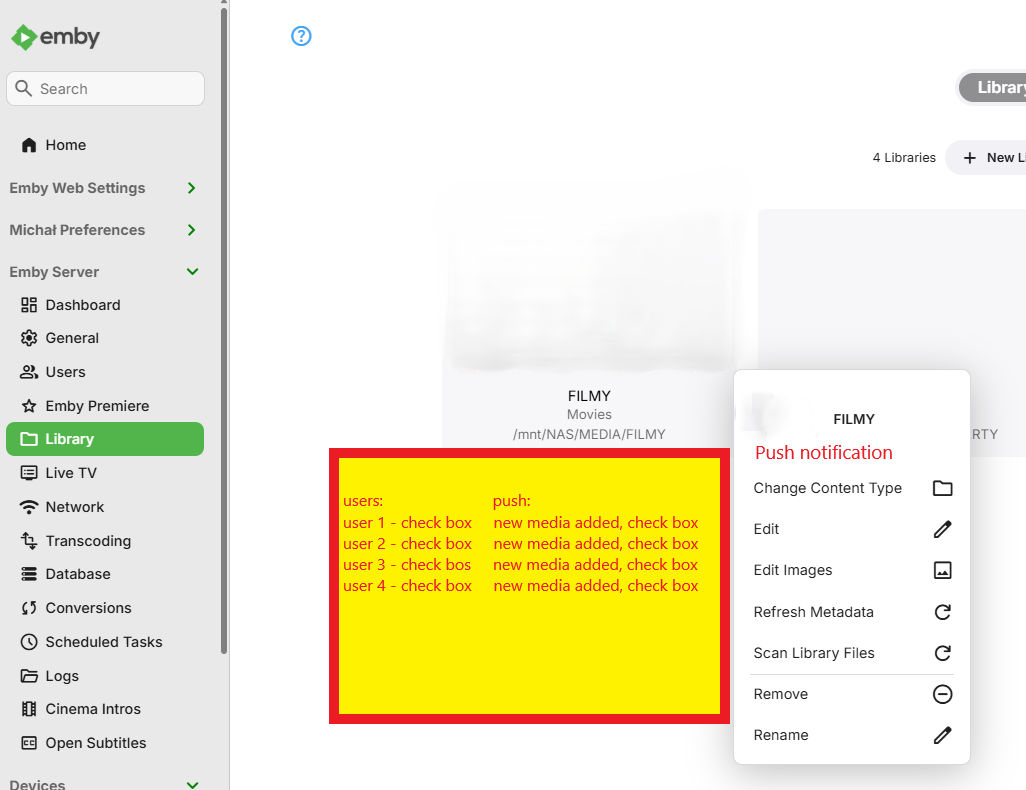Click the Dashboard grid icon

[x=29, y=305]
